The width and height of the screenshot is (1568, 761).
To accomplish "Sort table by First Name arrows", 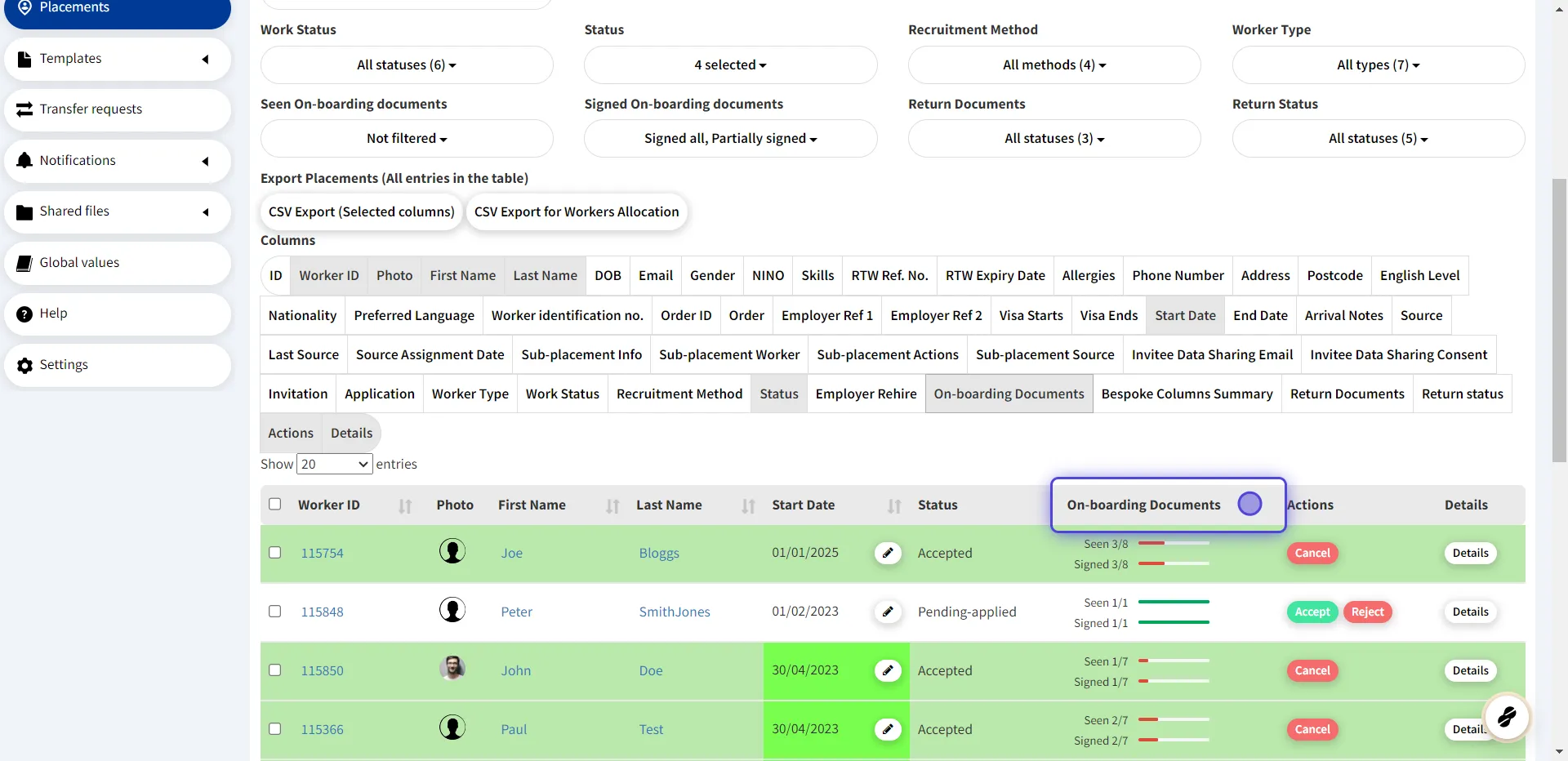I will click(x=612, y=506).
